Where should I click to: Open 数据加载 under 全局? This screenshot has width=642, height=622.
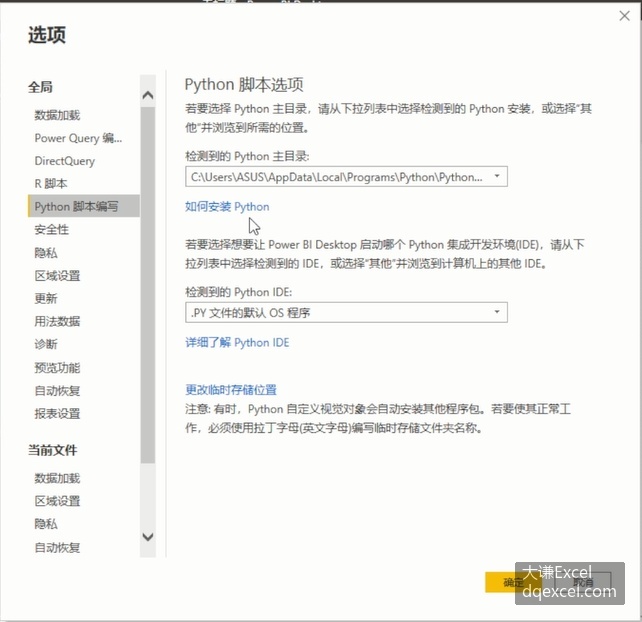[57, 115]
